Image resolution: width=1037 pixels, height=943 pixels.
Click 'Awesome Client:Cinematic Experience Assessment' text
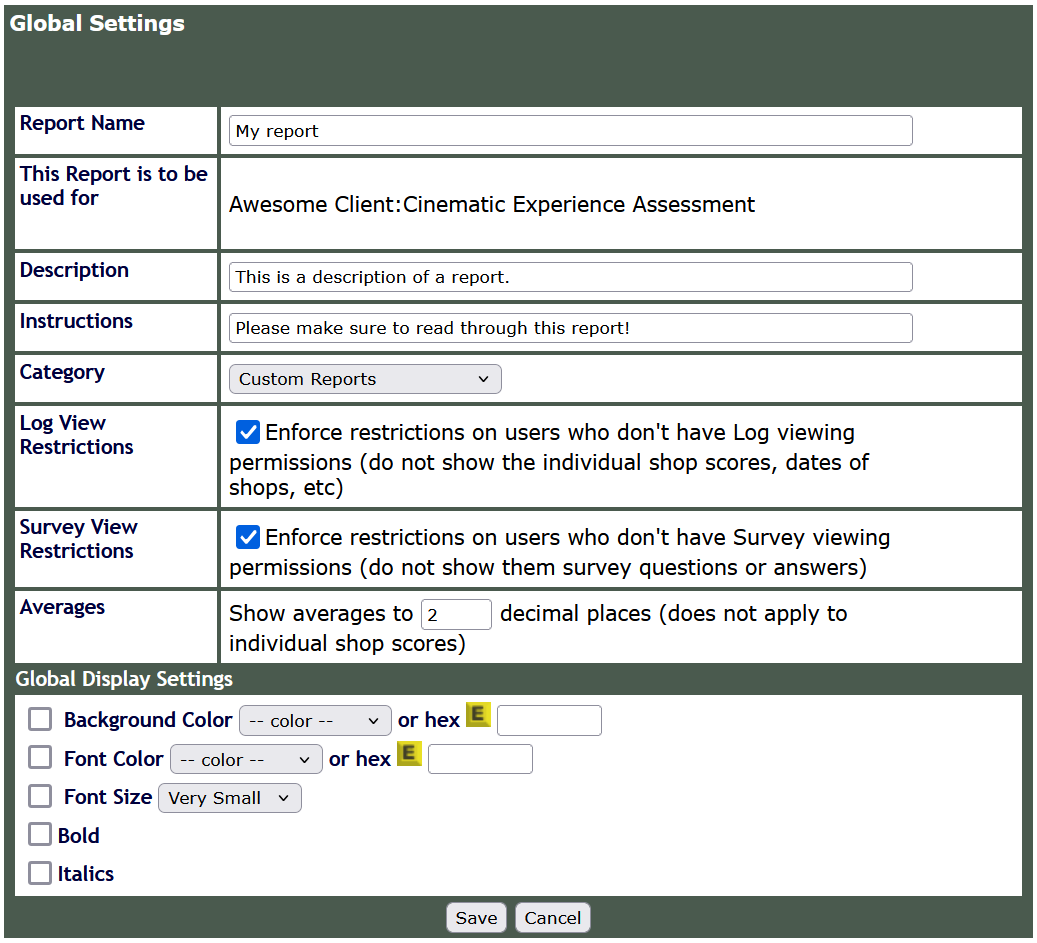tap(491, 204)
